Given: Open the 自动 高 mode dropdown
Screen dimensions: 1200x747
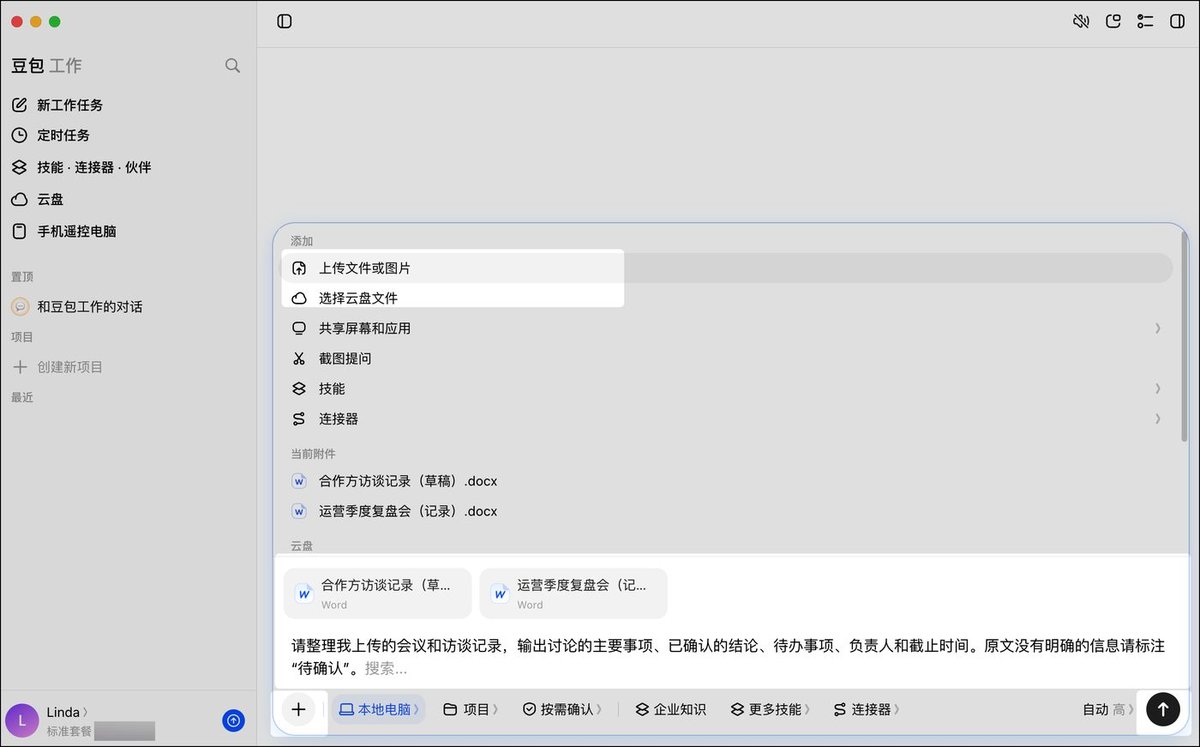Looking at the screenshot, I should point(1108,709).
